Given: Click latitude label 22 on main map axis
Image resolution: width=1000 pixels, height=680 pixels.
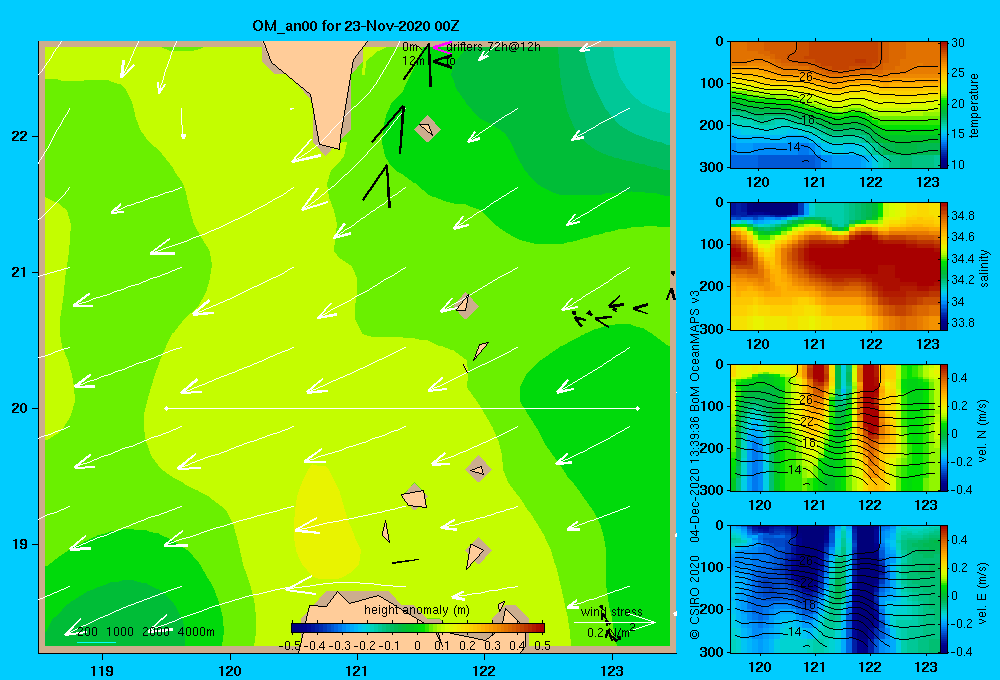Looking at the screenshot, I should pyautogui.click(x=20, y=137).
